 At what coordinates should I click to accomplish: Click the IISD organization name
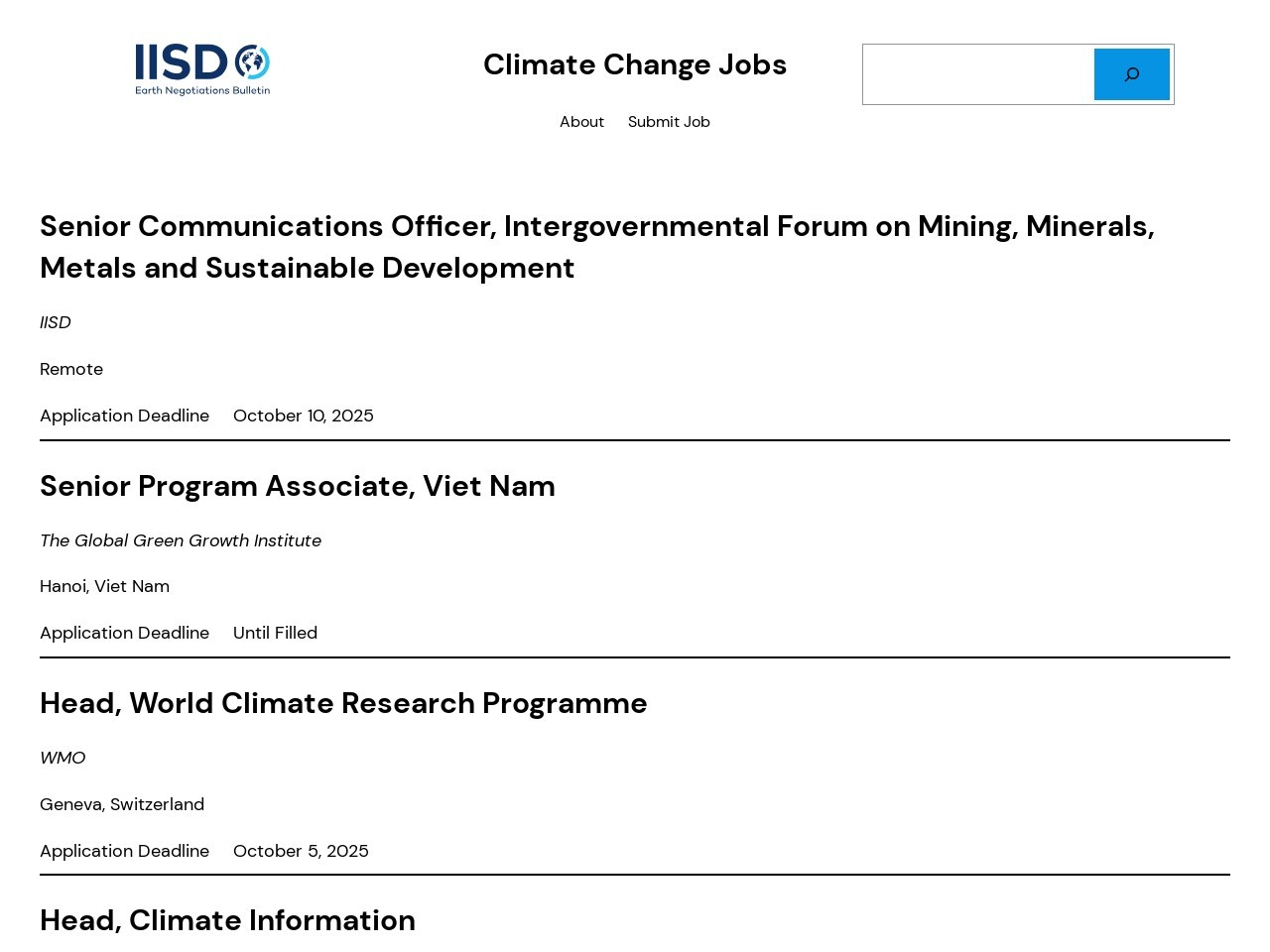56,322
